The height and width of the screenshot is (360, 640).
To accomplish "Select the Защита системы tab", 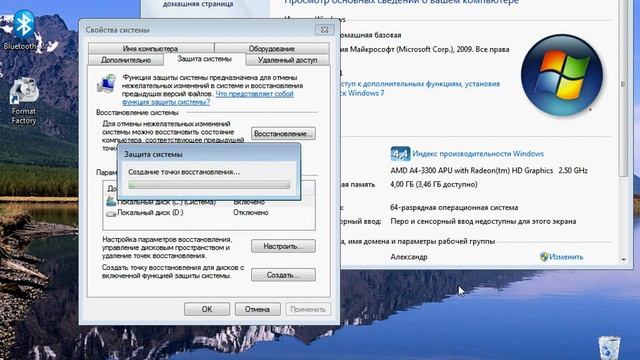I will (x=204, y=59).
